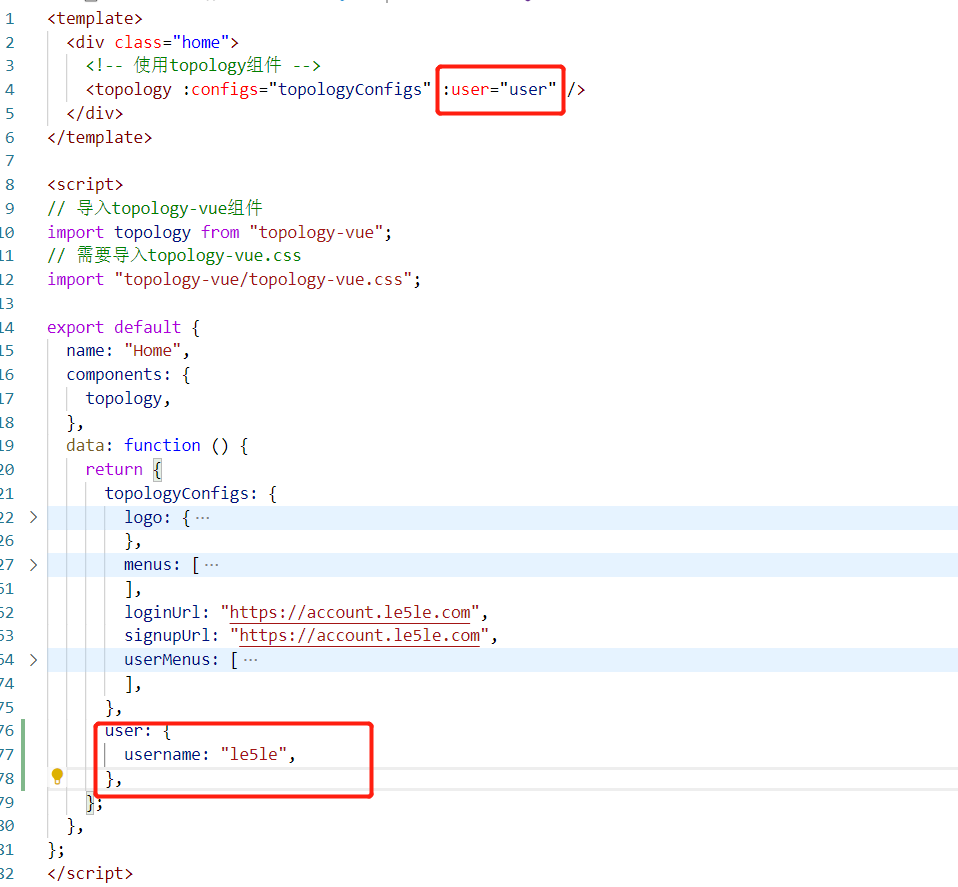Screen dimensions: 958x887
Task: Click the data: function () line
Action: (157, 445)
